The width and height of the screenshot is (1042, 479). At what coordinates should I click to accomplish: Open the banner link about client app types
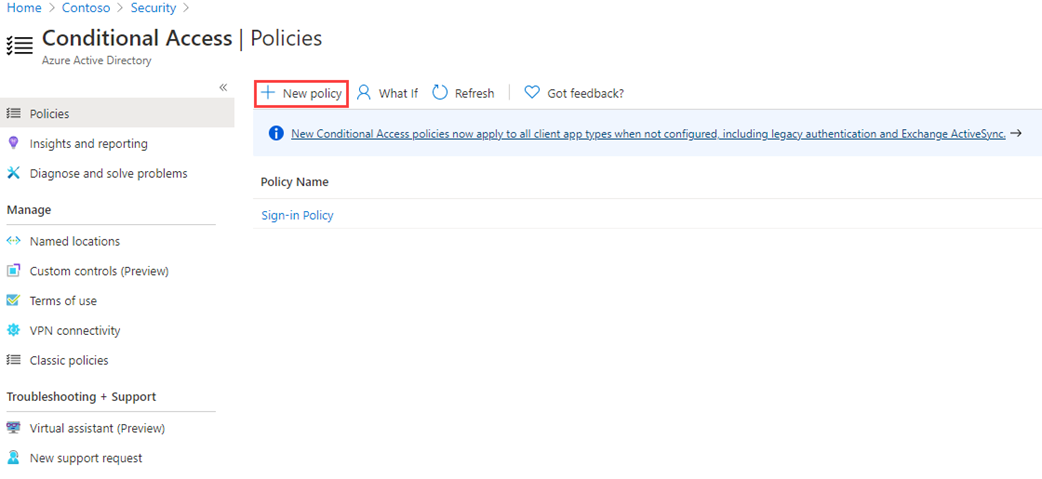click(x=648, y=134)
